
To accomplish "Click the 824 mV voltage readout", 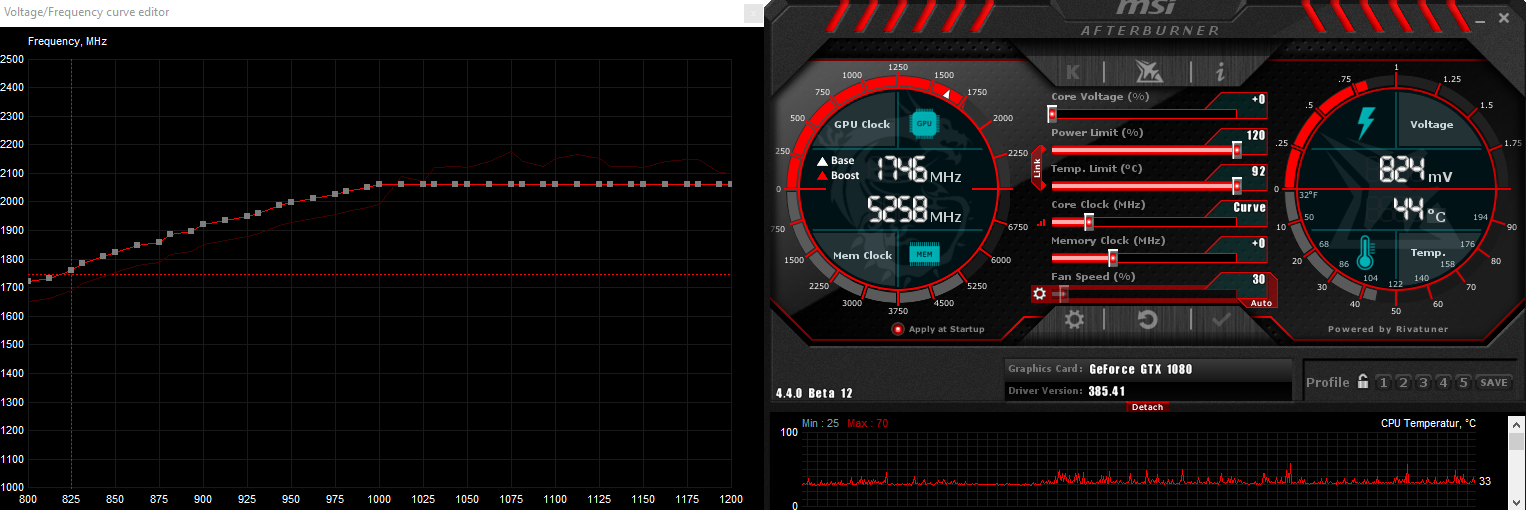I will pos(1416,170).
